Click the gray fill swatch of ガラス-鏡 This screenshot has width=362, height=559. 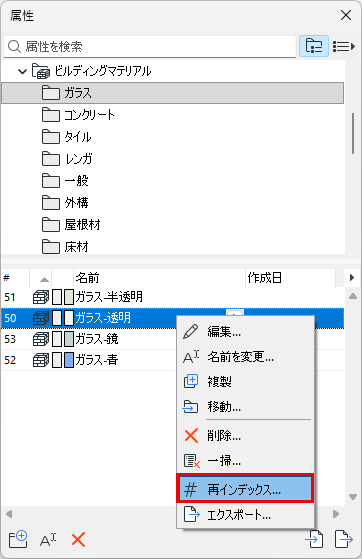tap(69, 339)
